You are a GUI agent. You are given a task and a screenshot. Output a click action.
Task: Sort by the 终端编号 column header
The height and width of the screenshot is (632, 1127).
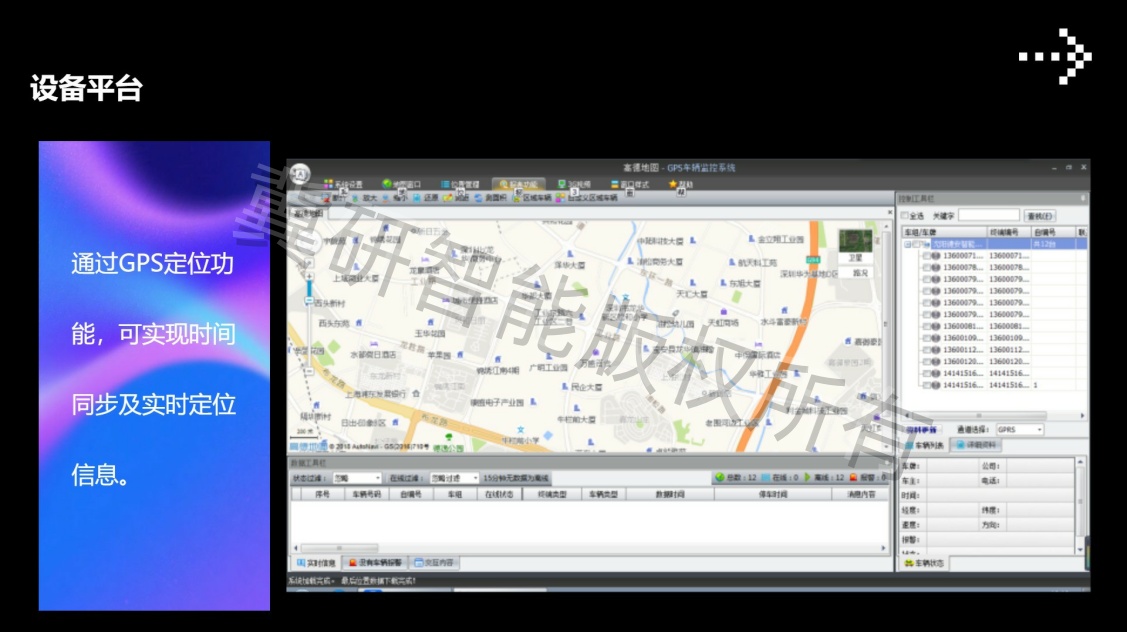tap(1009, 232)
